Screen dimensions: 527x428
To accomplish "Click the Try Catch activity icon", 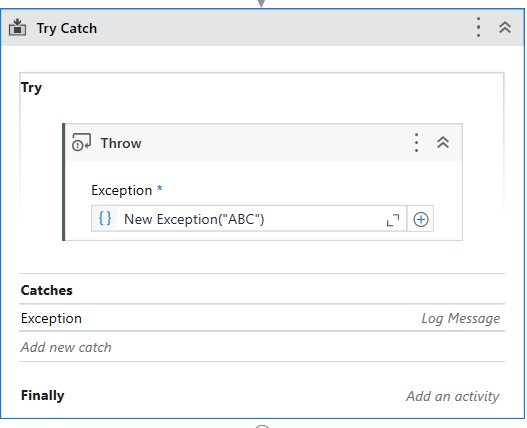I will point(17,28).
